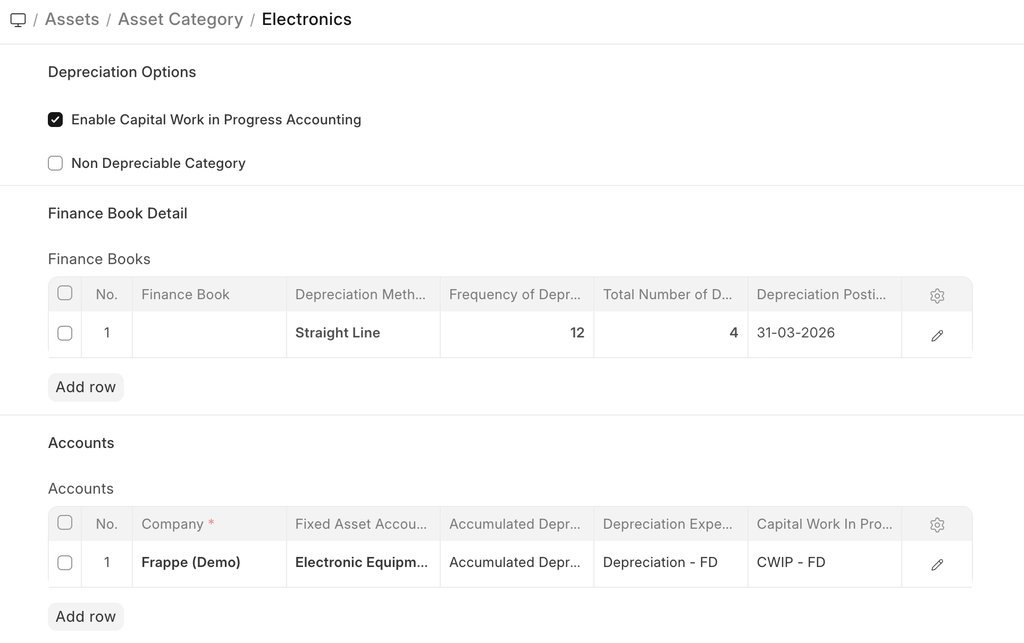
Task: Click the Electronics breadcrumb label
Action: click(306, 18)
